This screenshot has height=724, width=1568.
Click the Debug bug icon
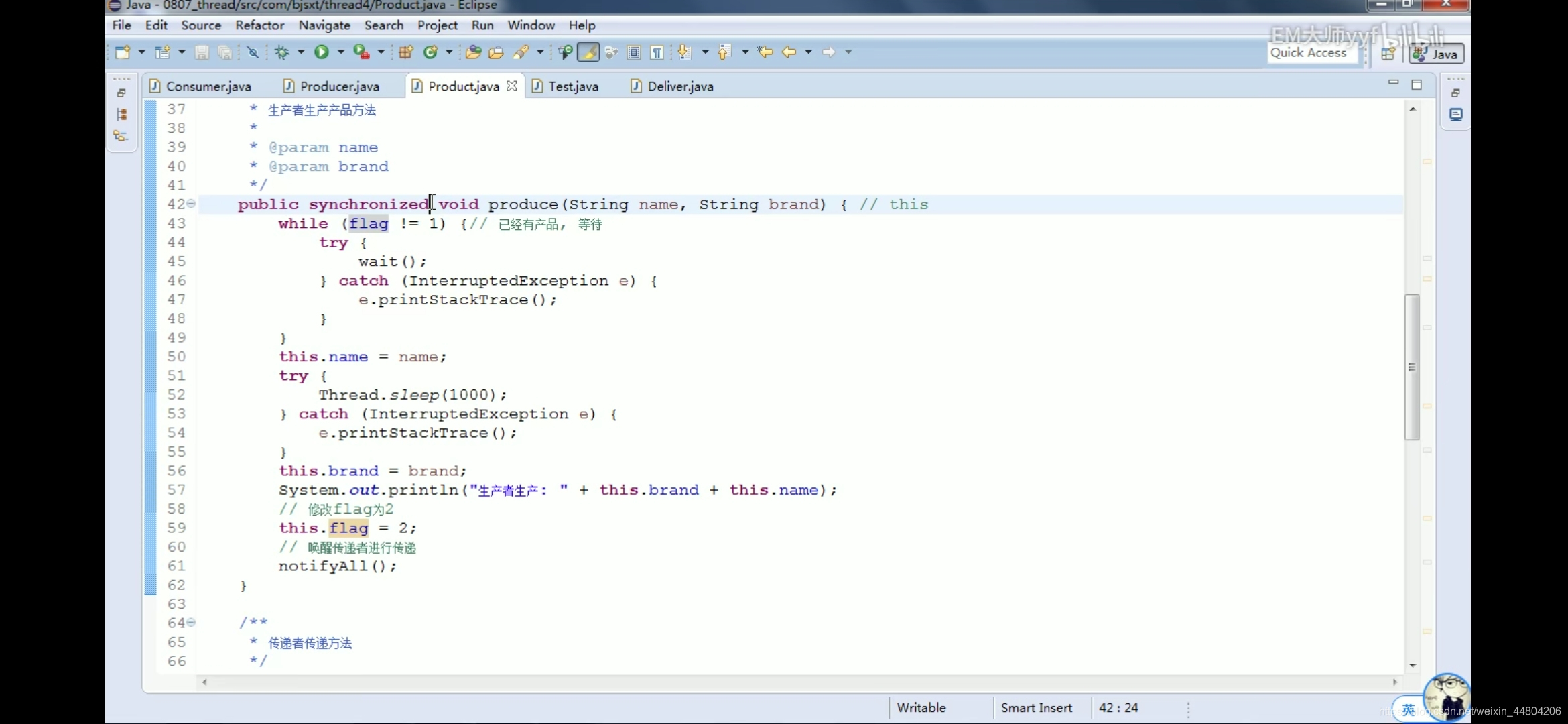click(x=281, y=52)
